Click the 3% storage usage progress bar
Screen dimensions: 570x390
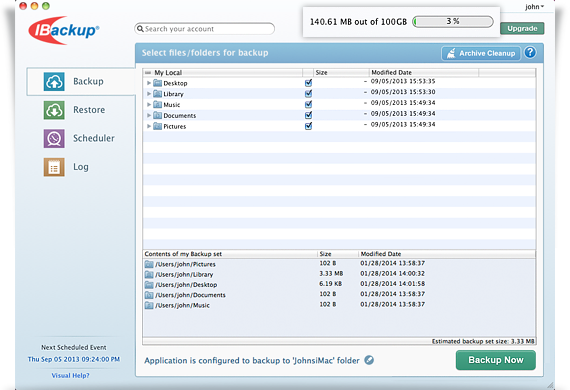point(453,21)
